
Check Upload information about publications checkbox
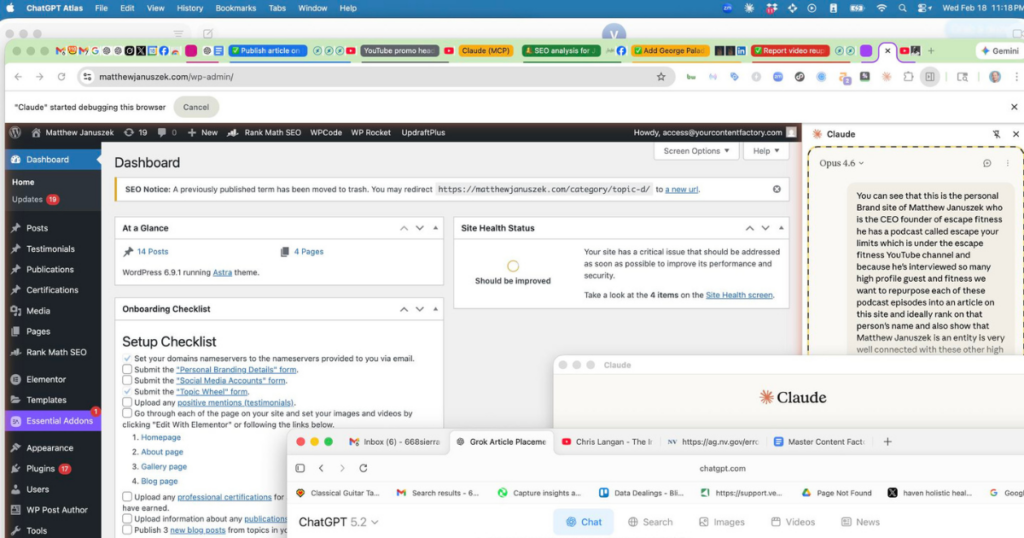[127, 518]
